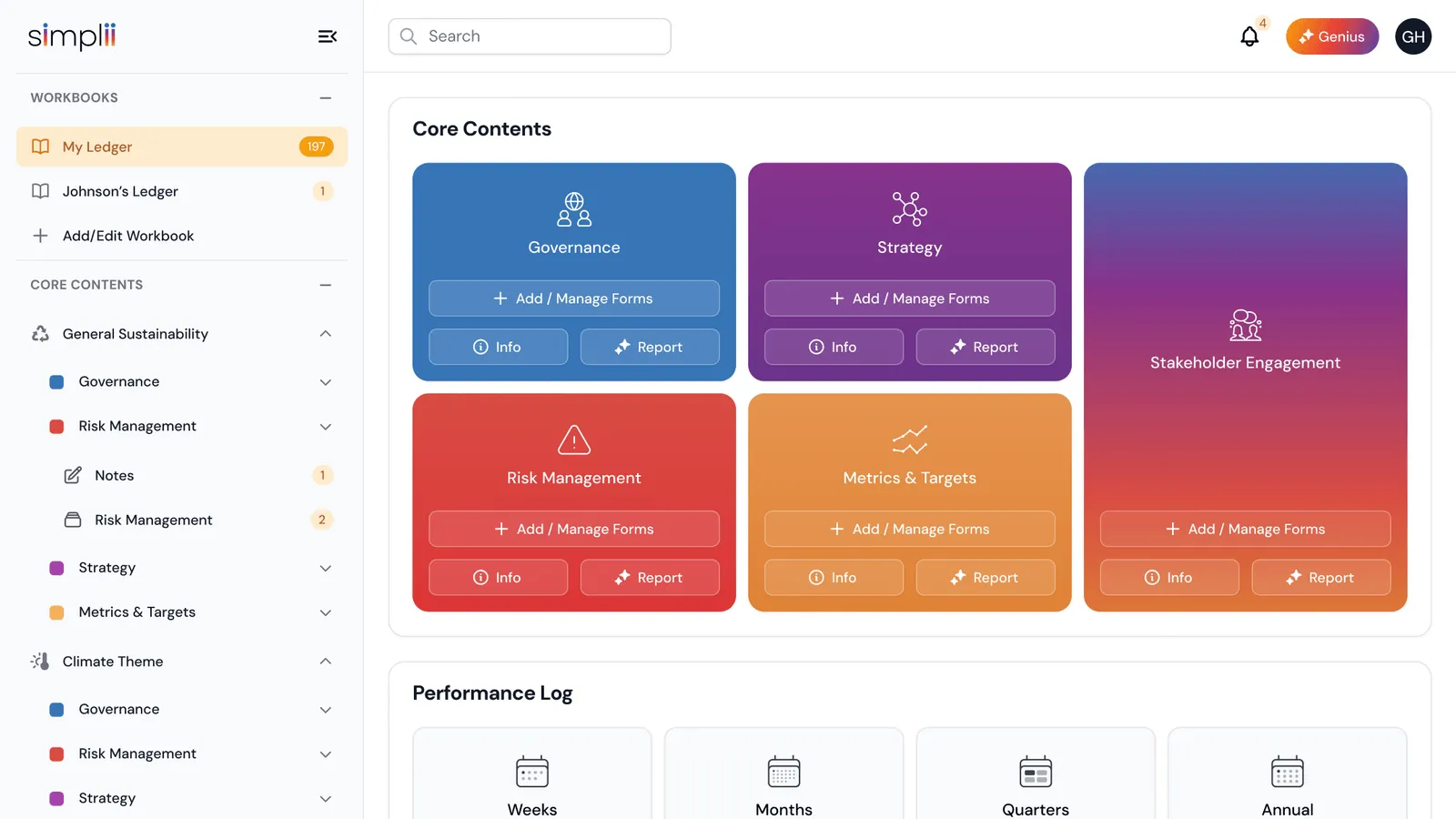1456x819 pixels.
Task: Click the Metrics & Targets chart icon
Action: pyautogui.click(x=909, y=440)
